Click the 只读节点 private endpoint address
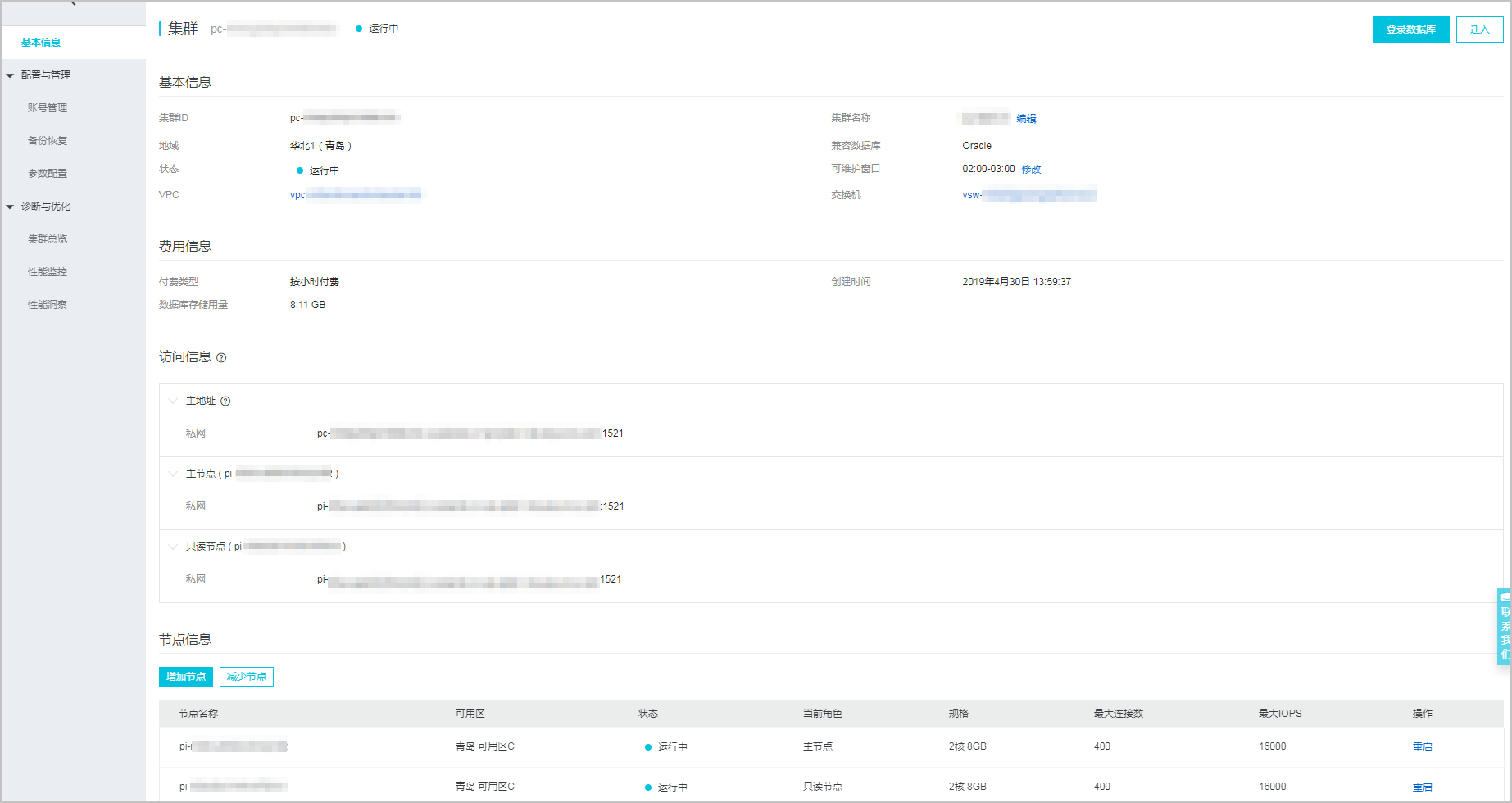 pyautogui.click(x=469, y=579)
